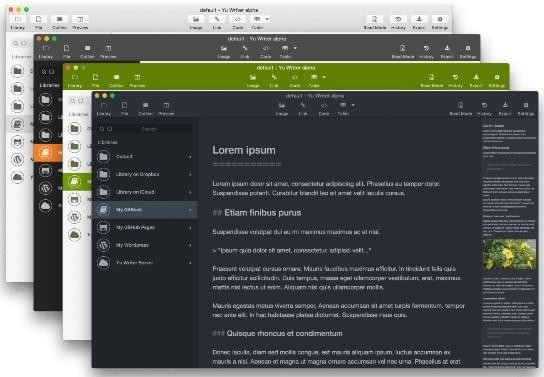Toggle Preview button in light back window
Viewport: 544px width, 377px height.
click(80, 19)
